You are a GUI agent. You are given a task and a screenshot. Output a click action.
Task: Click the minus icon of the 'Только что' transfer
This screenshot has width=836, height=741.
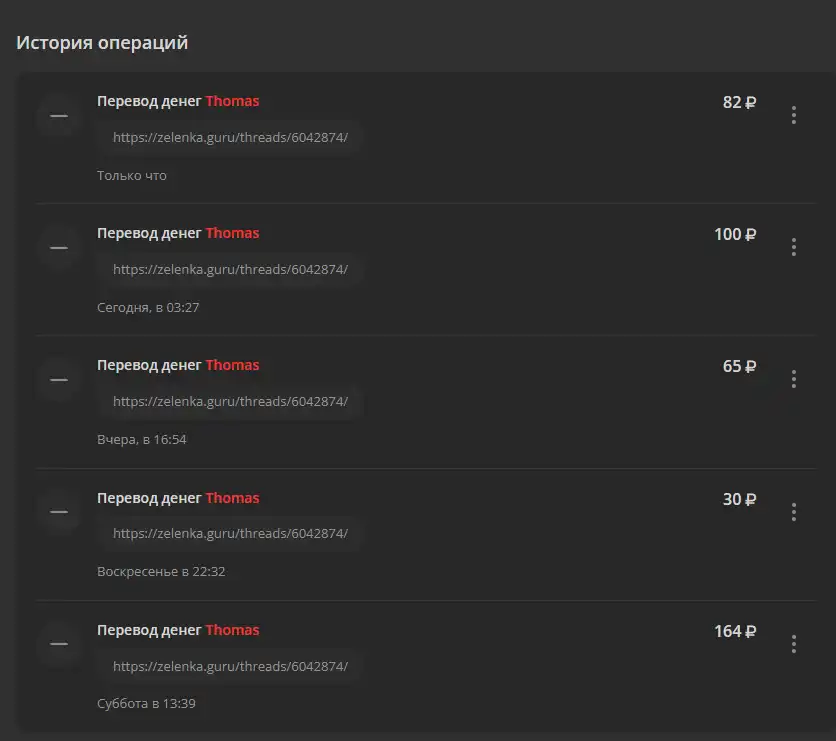click(x=59, y=116)
